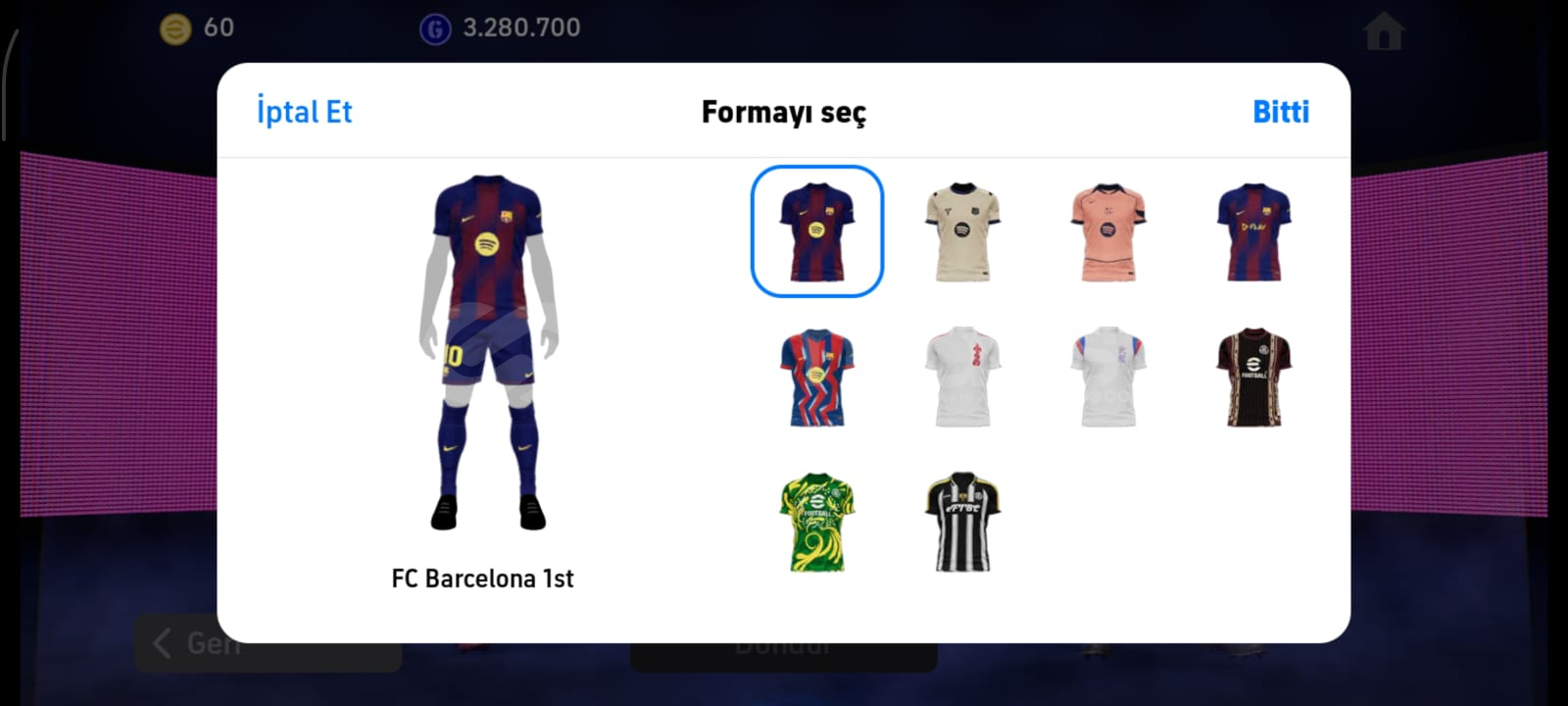Pick the salmon pink jersey
Screen dimensions: 1568x706
click(1107, 231)
